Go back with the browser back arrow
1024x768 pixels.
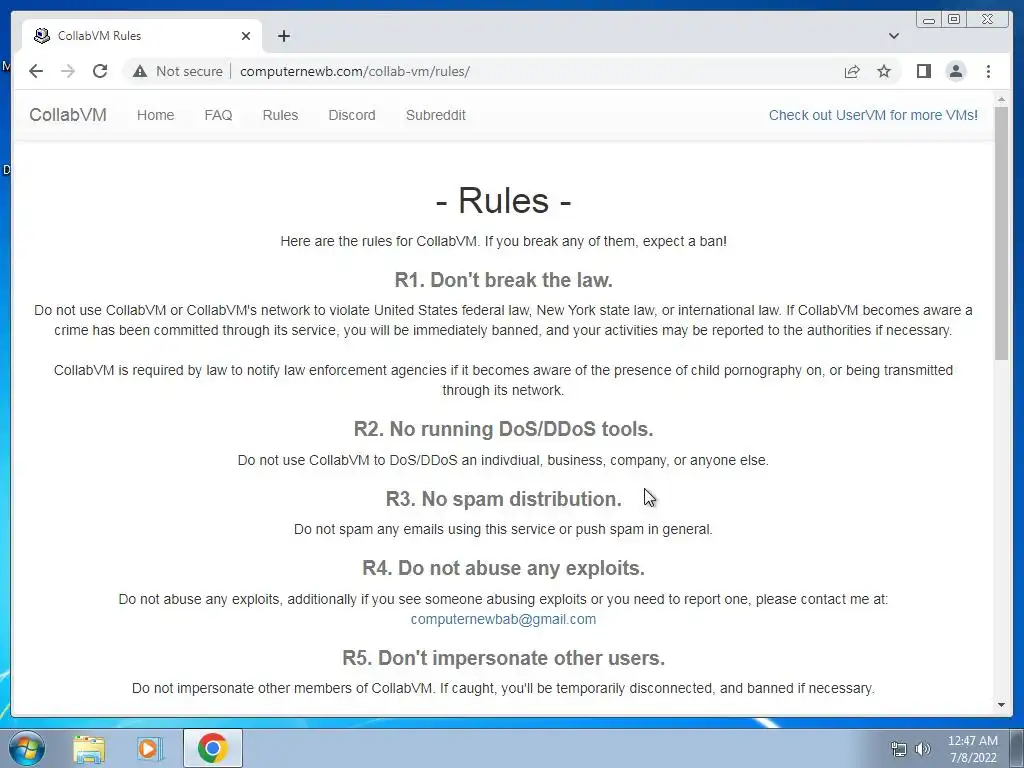click(x=36, y=71)
